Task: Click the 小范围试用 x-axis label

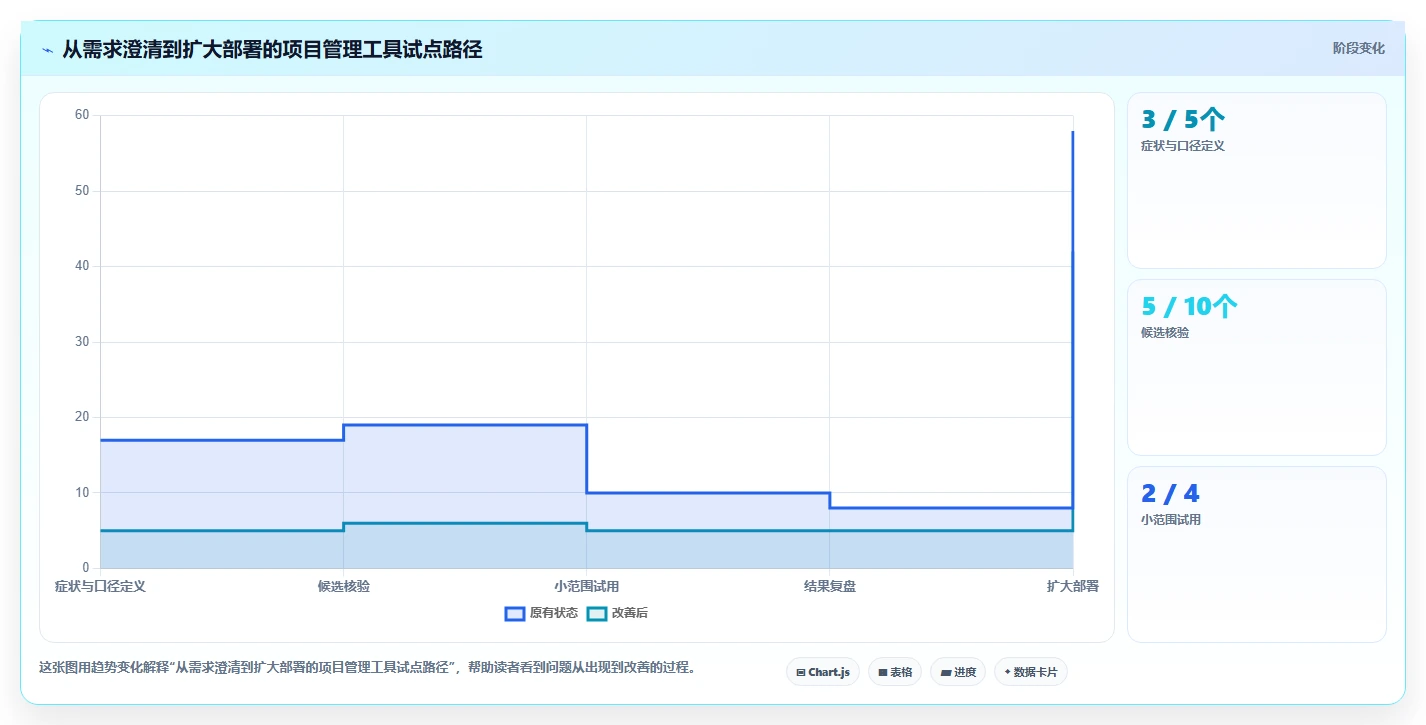Action: (x=586, y=586)
